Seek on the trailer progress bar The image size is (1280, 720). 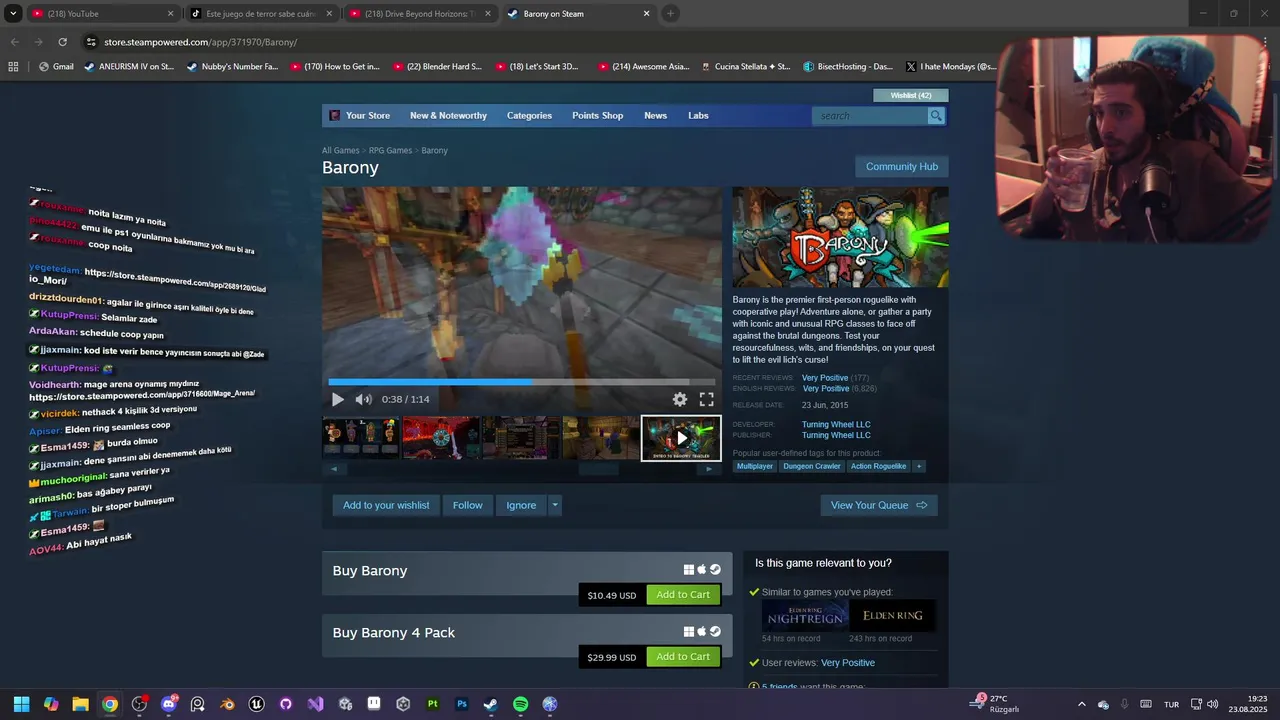click(x=522, y=382)
